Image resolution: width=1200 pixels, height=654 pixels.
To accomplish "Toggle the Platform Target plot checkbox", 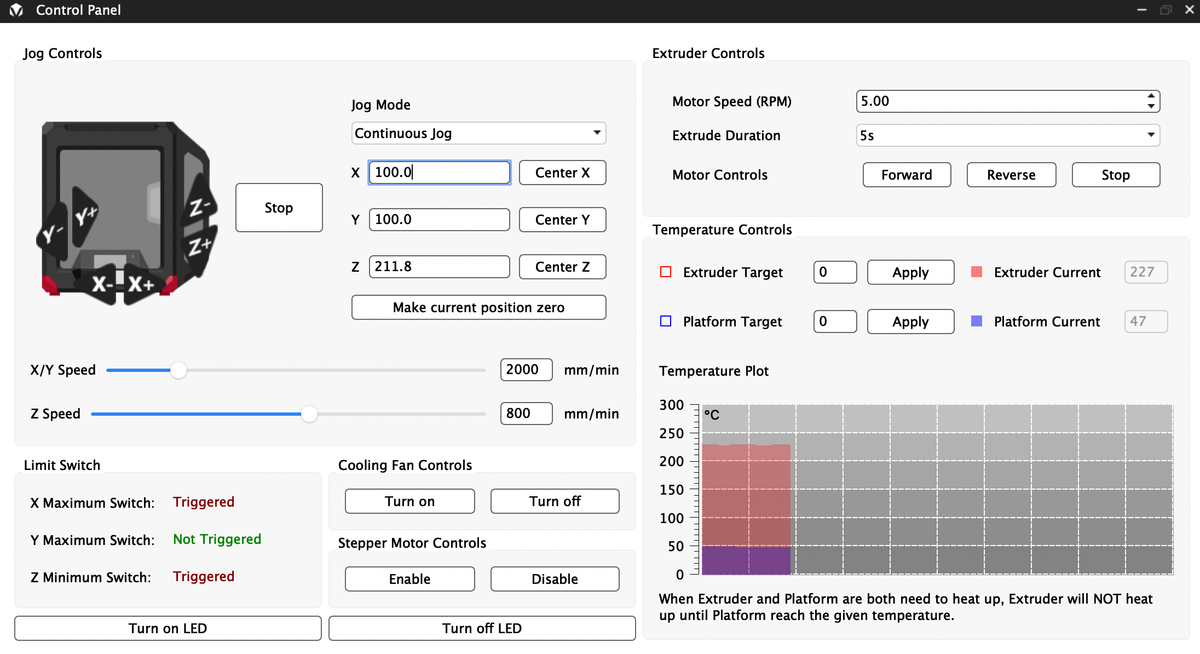I will point(666,322).
